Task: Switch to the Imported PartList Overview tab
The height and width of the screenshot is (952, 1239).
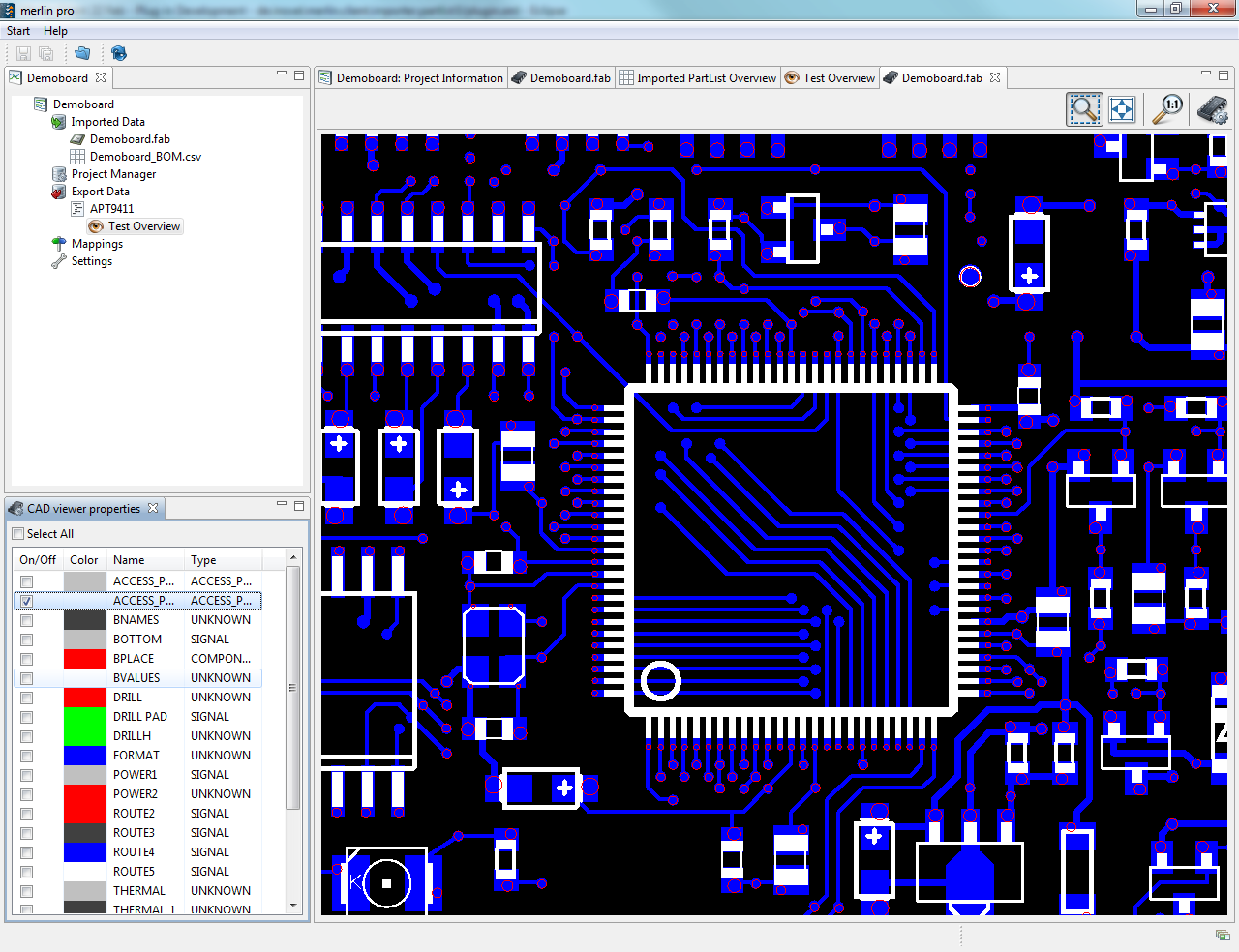Action: pyautogui.click(x=697, y=77)
